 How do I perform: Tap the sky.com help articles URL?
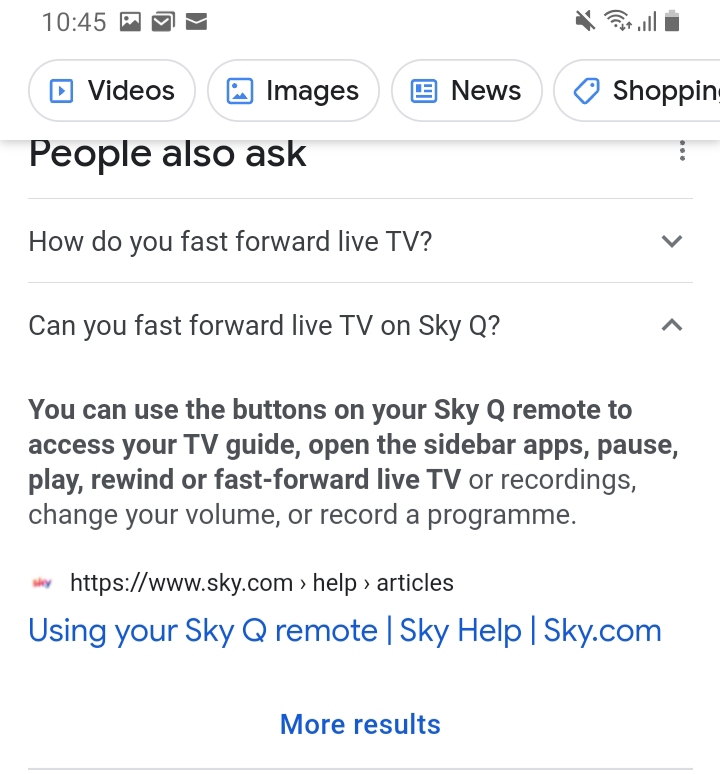pos(262,583)
